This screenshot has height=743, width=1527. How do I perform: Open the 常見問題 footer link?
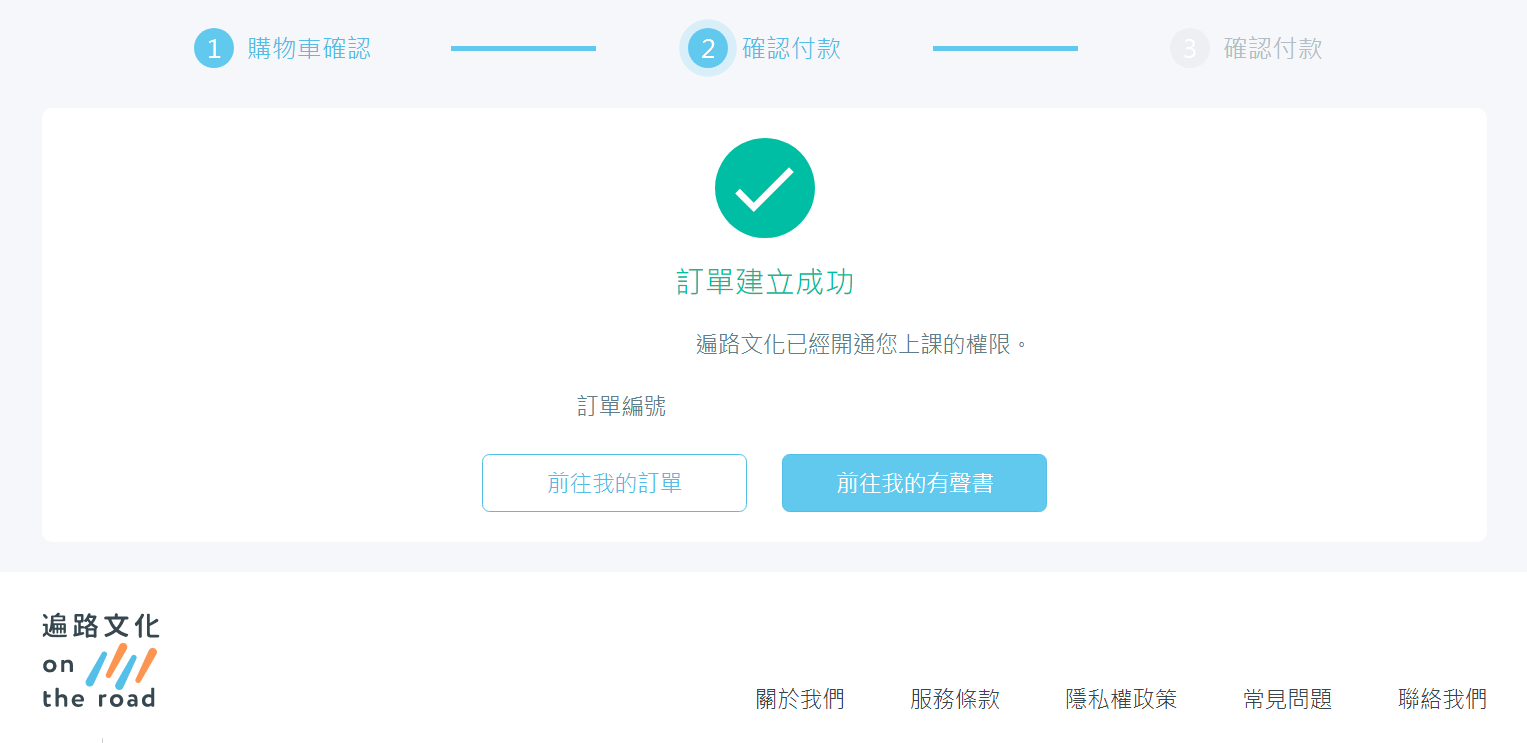[x=1287, y=699]
